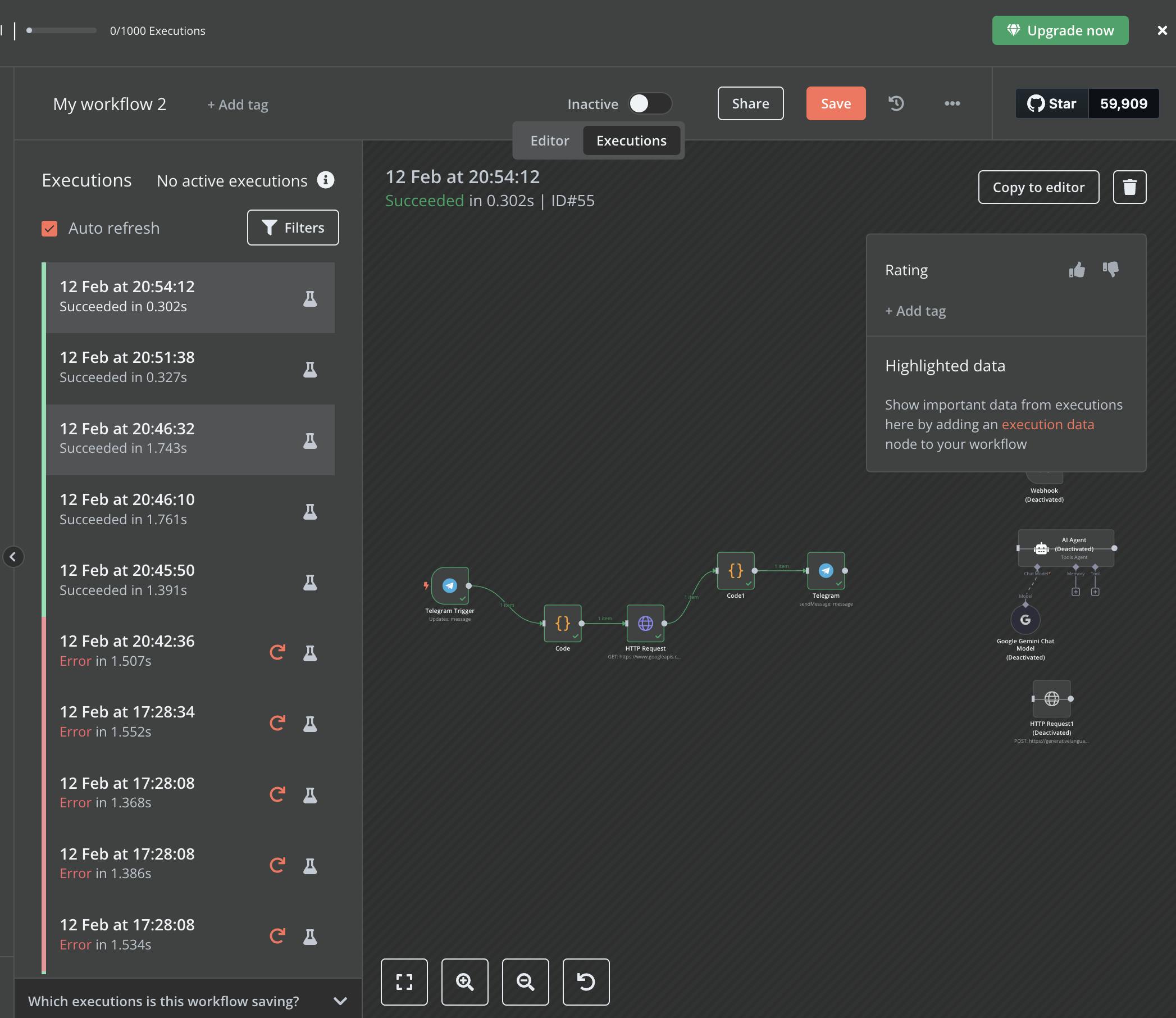This screenshot has width=1176, height=1018.
Task: Click the thumbs up rating icon
Action: coord(1077,270)
